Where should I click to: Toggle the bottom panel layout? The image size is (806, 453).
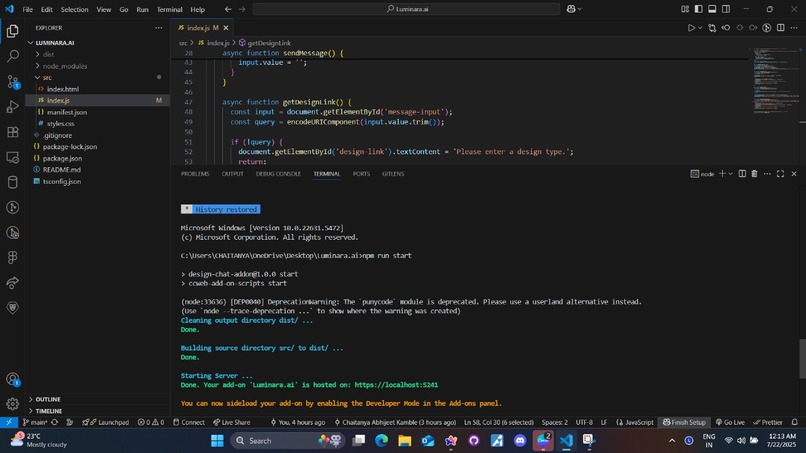[712, 9]
